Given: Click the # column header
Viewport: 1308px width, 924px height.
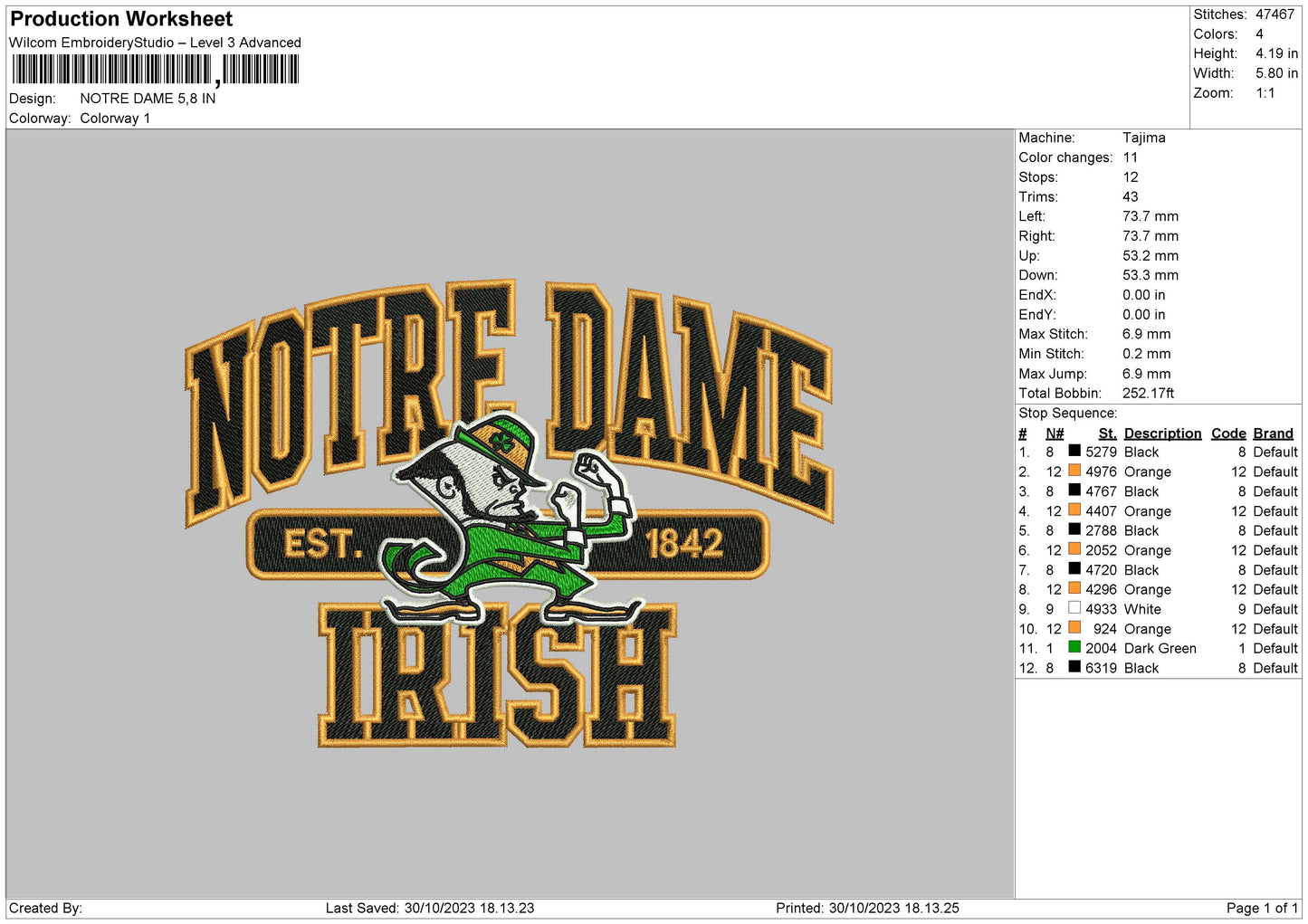Looking at the screenshot, I should pyautogui.click(x=1023, y=433).
